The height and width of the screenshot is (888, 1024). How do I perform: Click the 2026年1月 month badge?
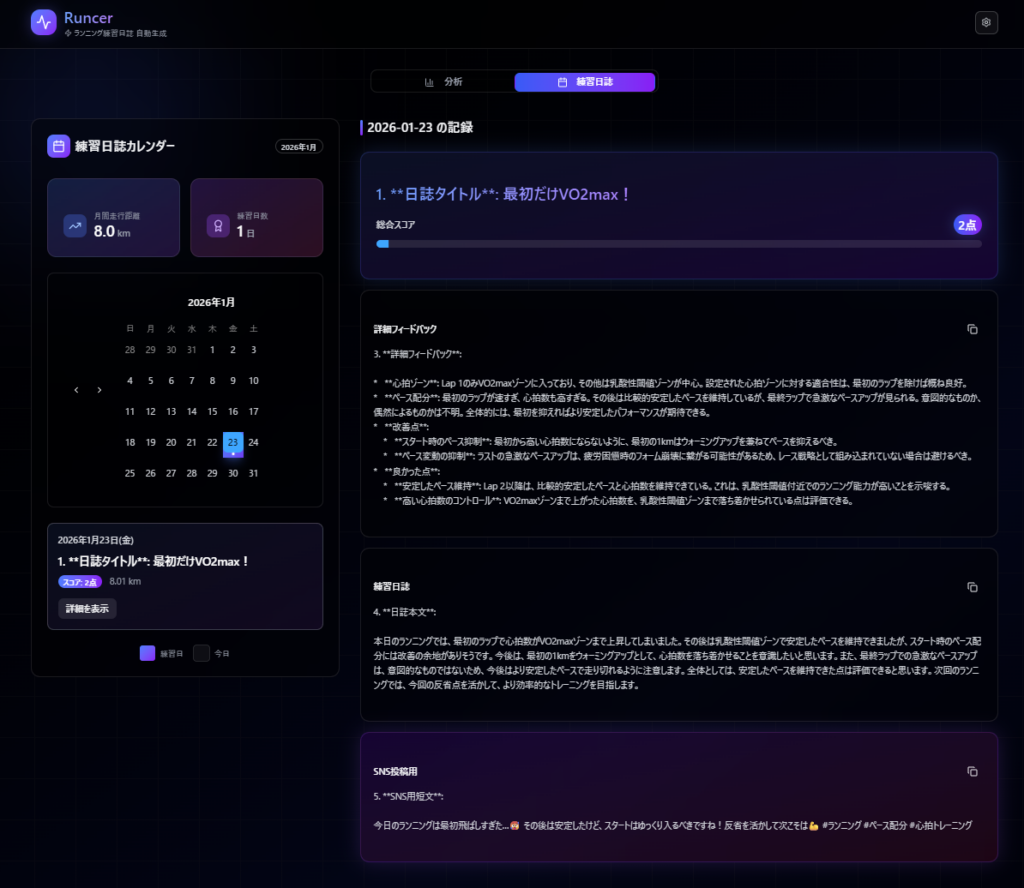pyautogui.click(x=299, y=147)
